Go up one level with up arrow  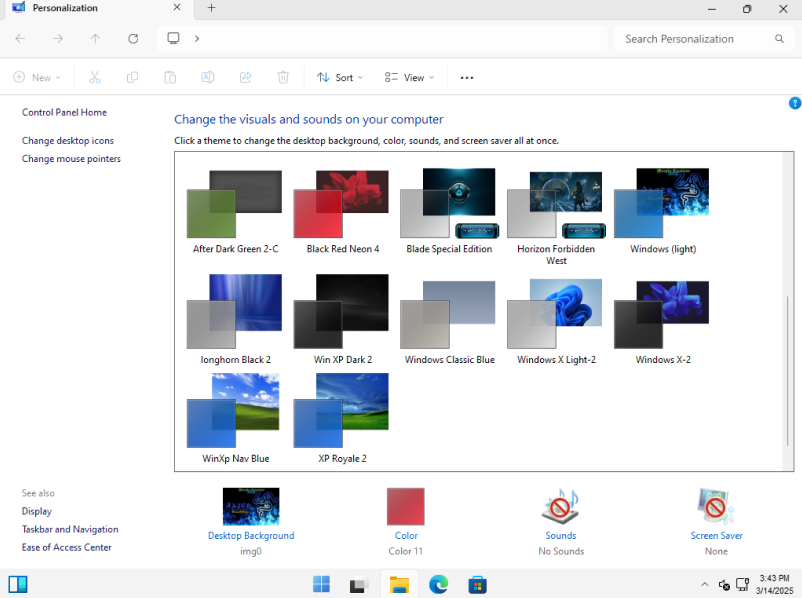(95, 38)
